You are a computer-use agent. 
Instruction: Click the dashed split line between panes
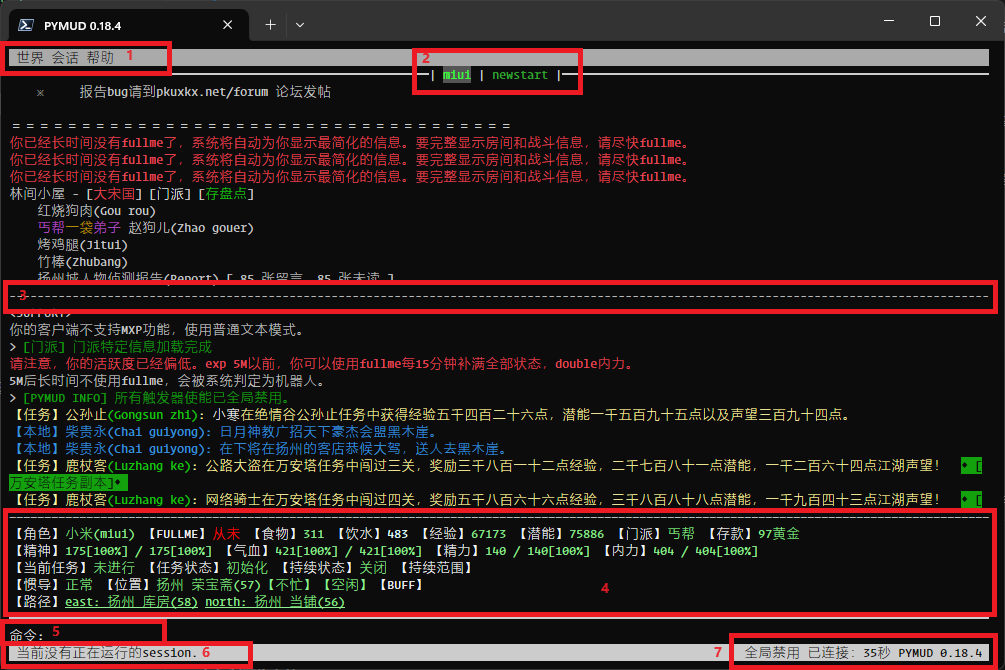[500, 297]
